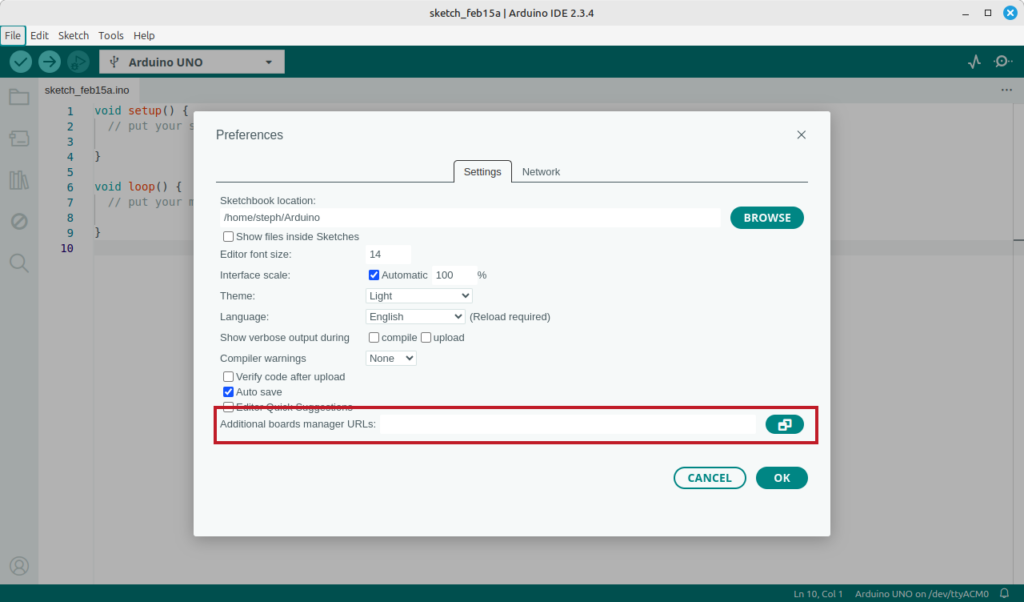Screen dimensions: 1024x602
Task: Enable verbose output during compile
Action: pyautogui.click(x=374, y=338)
